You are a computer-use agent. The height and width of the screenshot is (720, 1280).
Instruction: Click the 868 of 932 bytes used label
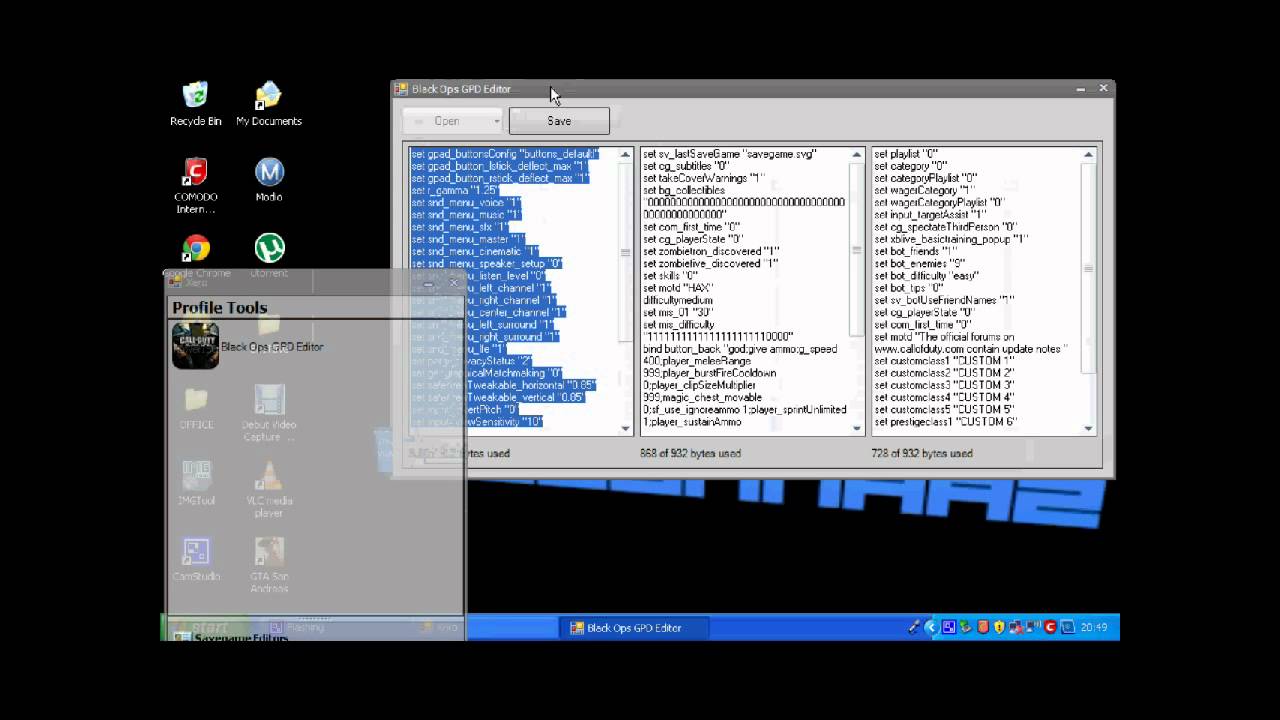(x=690, y=453)
